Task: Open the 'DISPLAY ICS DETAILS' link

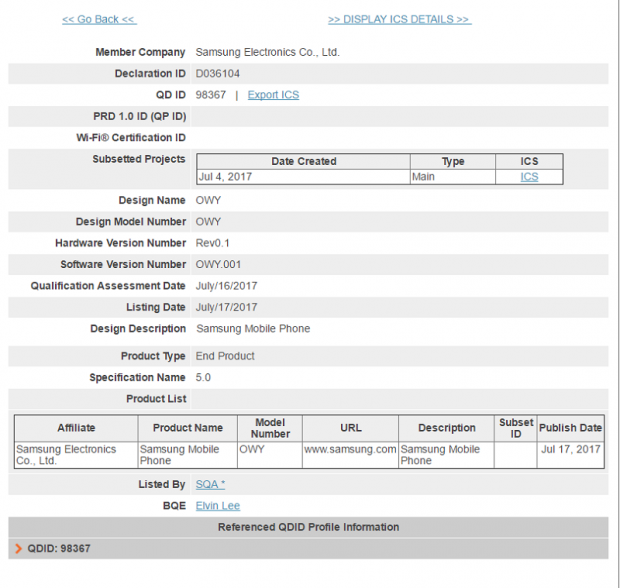Action: [x=399, y=19]
